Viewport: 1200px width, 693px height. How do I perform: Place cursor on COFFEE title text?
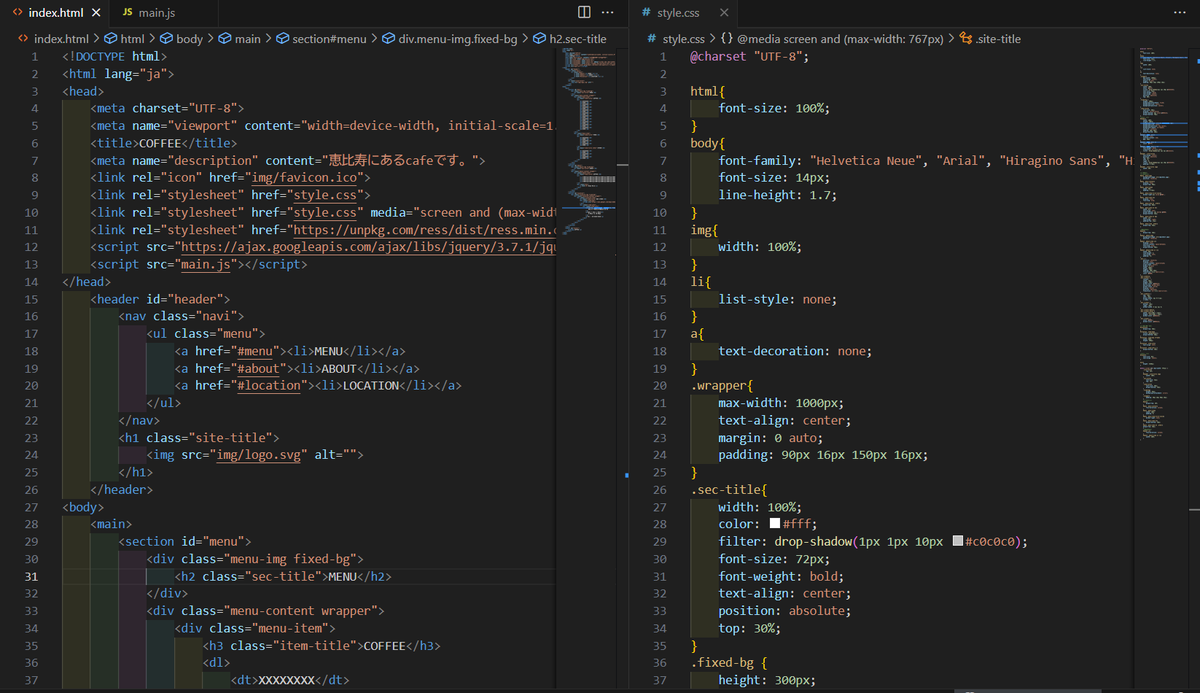pyautogui.click(x=160, y=143)
